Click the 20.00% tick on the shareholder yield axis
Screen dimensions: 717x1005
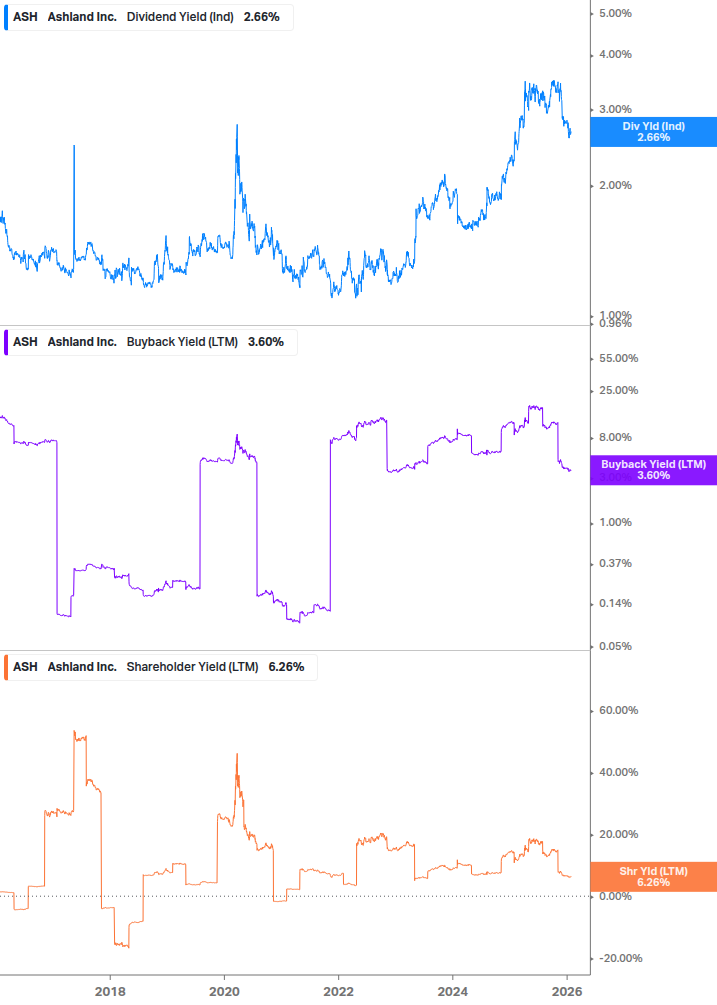click(618, 835)
